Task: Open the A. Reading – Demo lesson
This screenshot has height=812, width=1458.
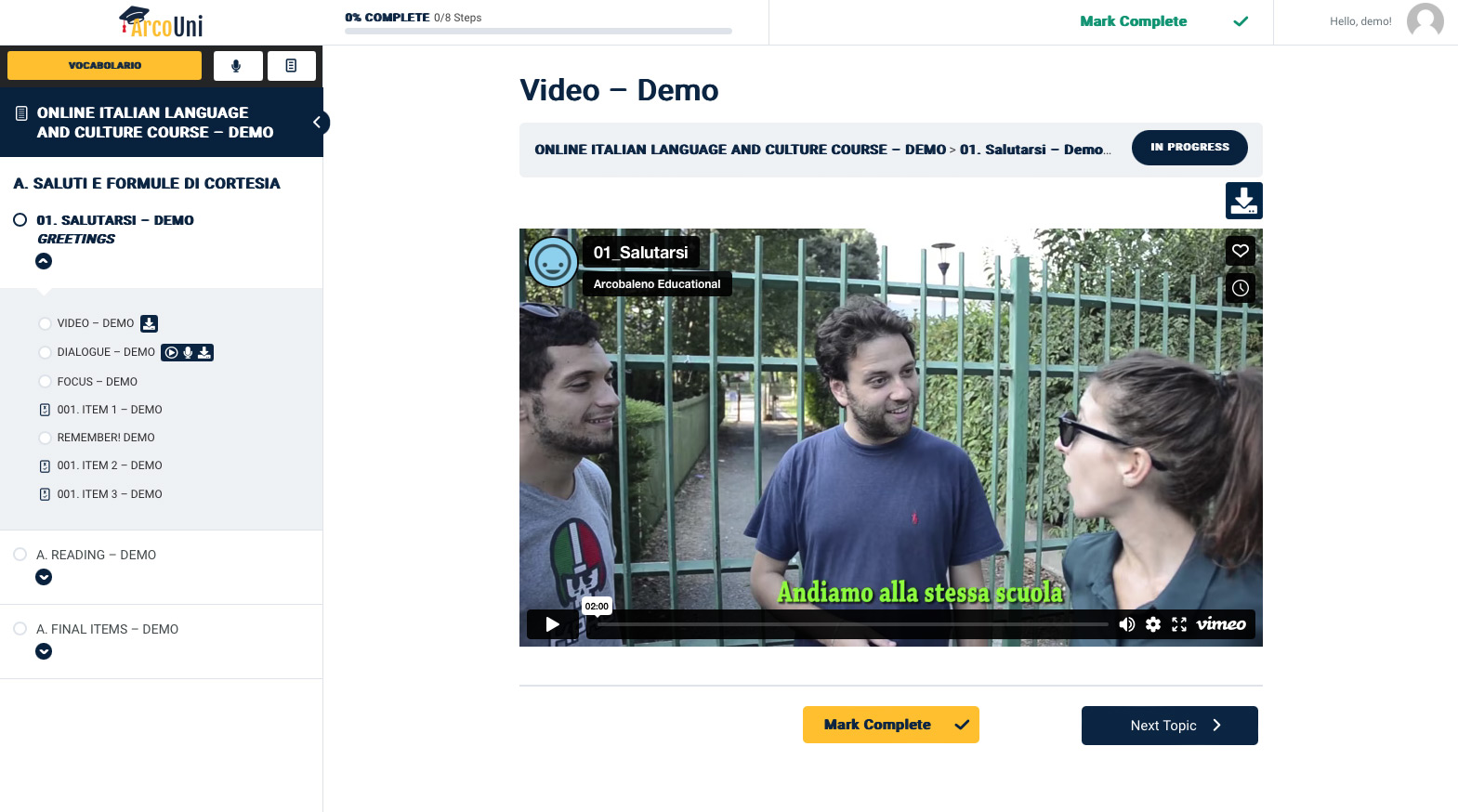Action: [96, 555]
